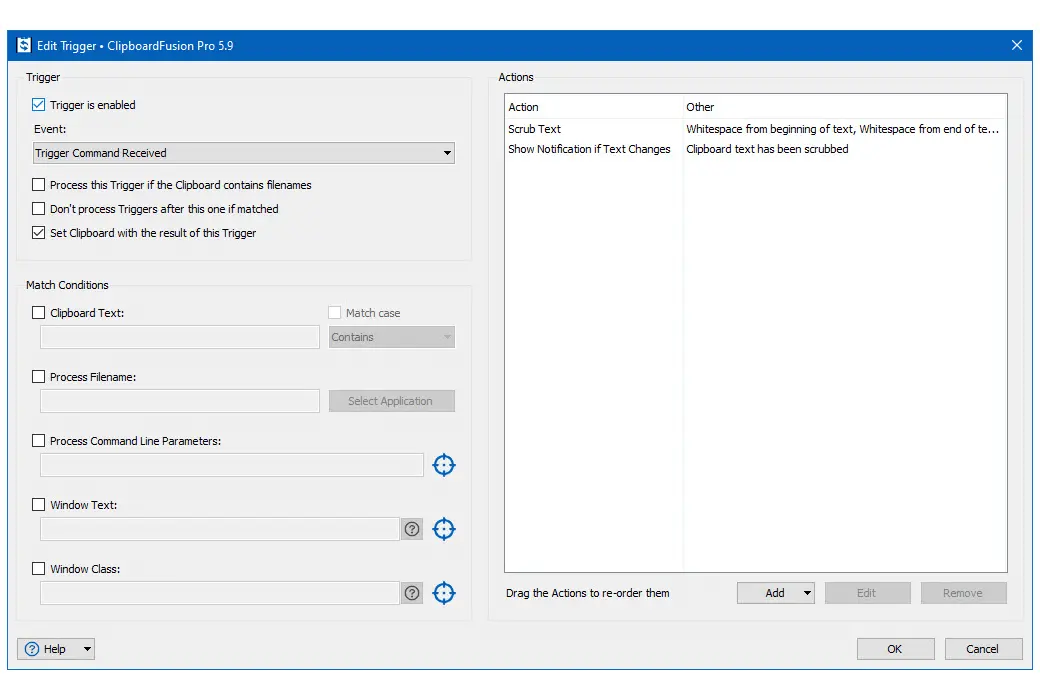Click into the Process Filename input field
The width and height of the screenshot is (1040, 700).
click(180, 401)
